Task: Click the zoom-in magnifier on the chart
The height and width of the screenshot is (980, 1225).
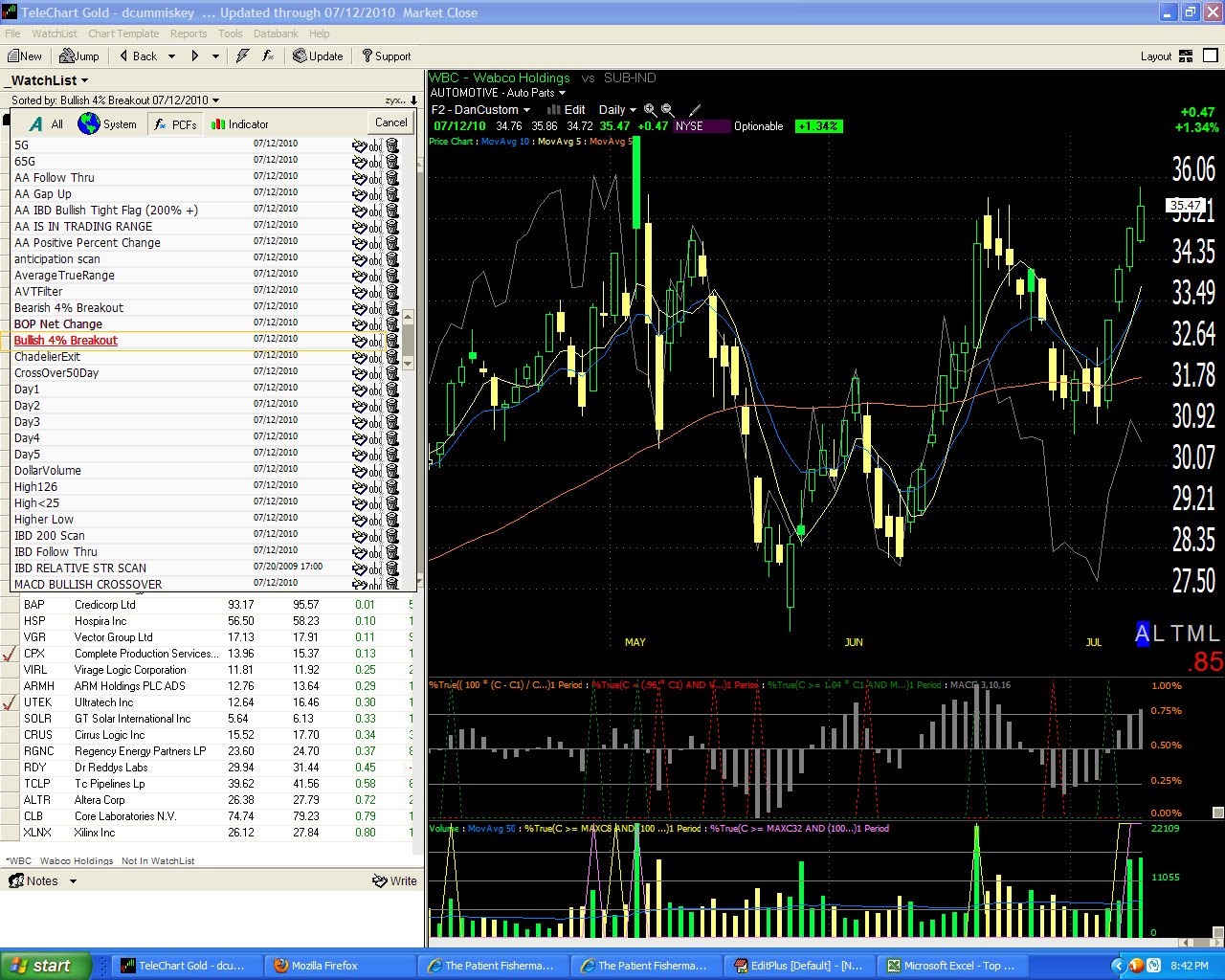Action: (x=649, y=109)
